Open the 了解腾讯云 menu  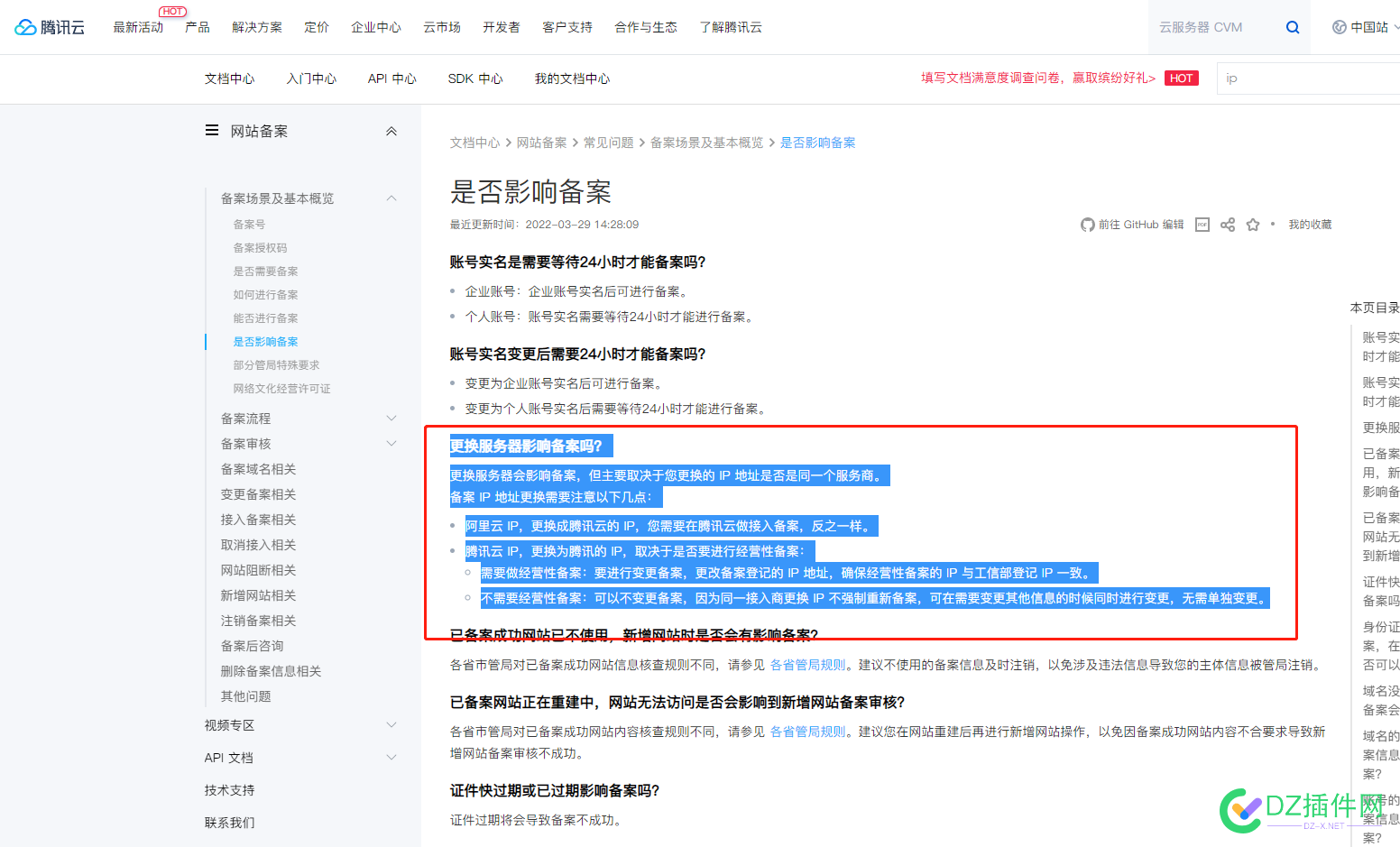[731, 27]
